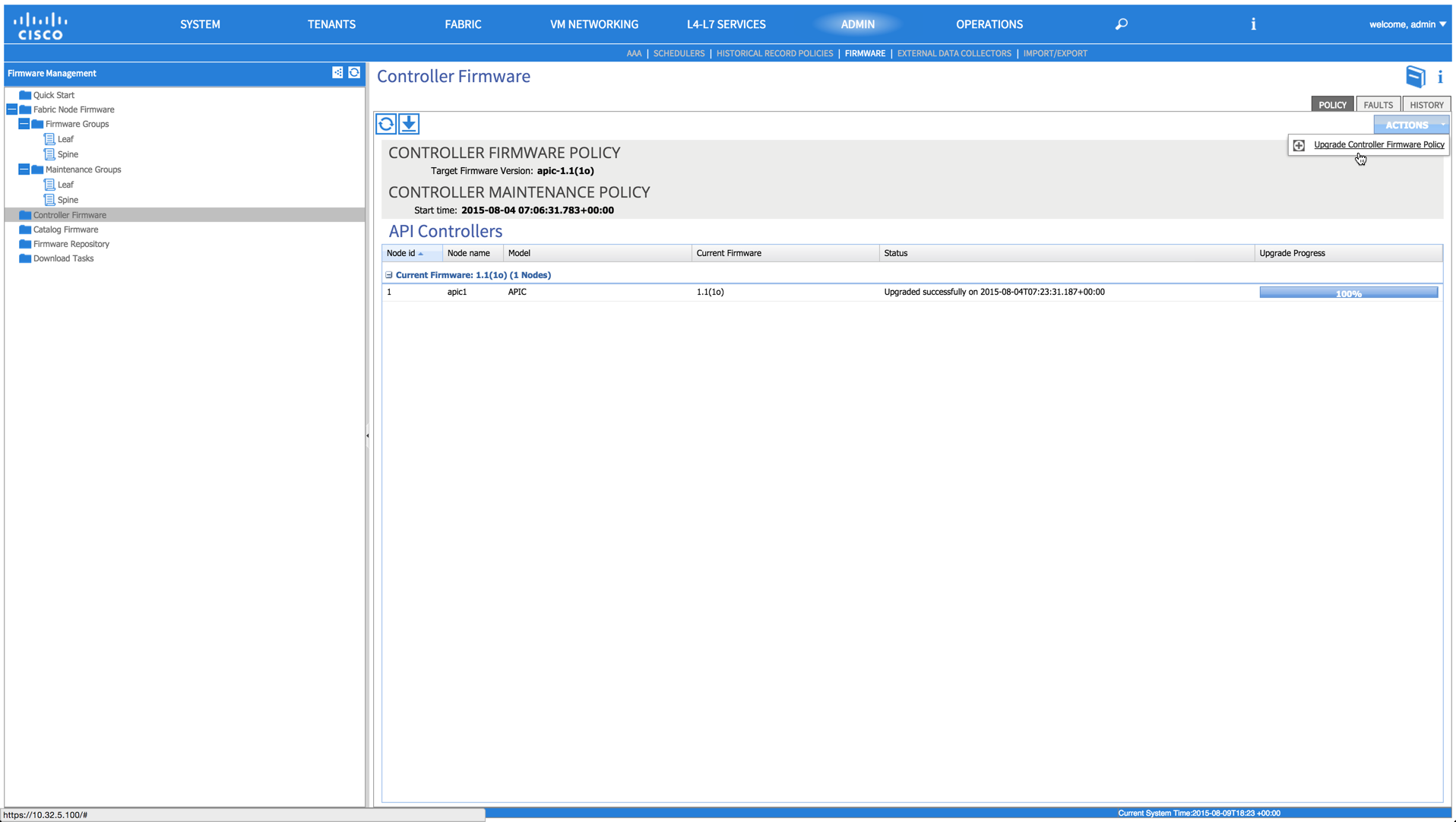Switch to the POLICY tab
The width and height of the screenshot is (1456, 822).
1331,105
